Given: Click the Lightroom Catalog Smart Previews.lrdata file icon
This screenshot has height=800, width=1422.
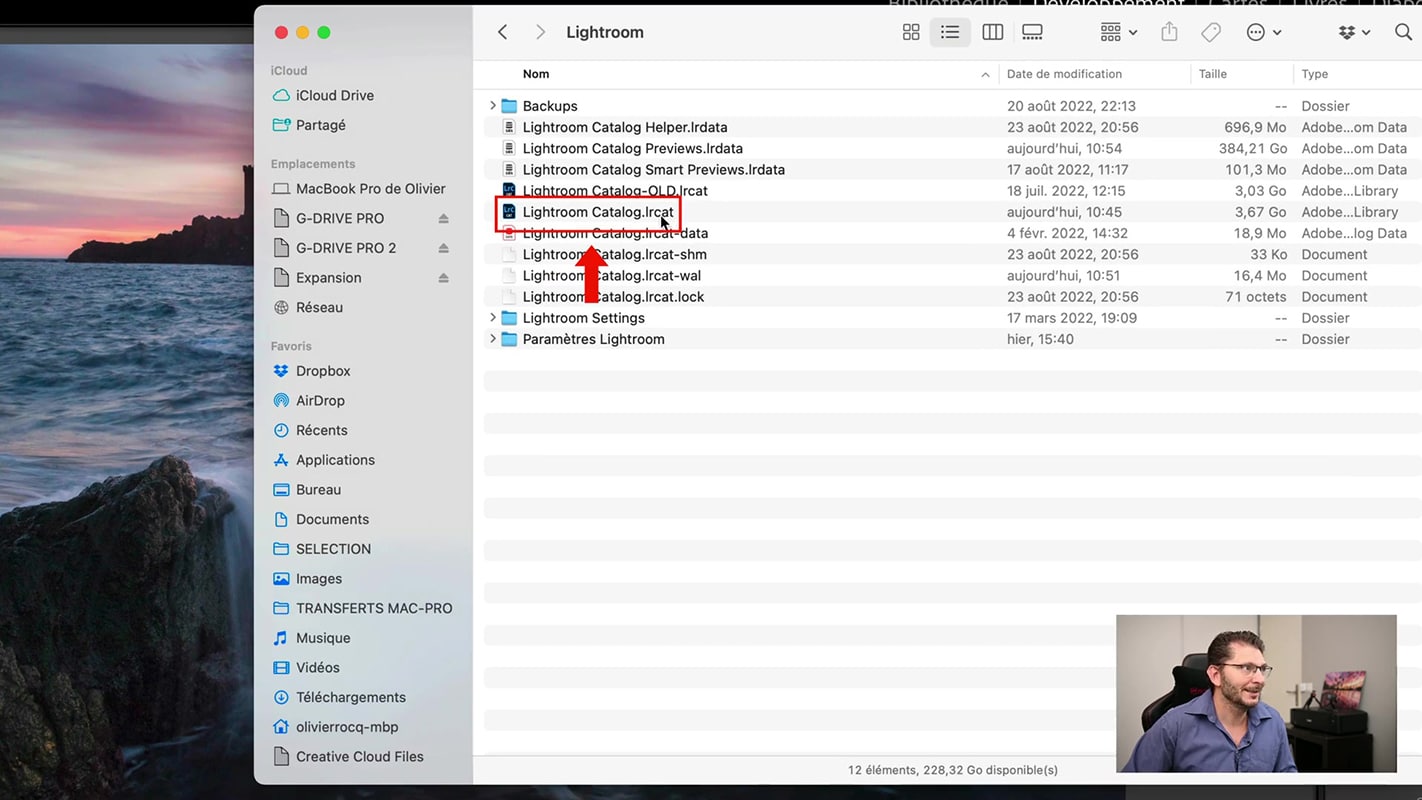Looking at the screenshot, I should point(509,170).
